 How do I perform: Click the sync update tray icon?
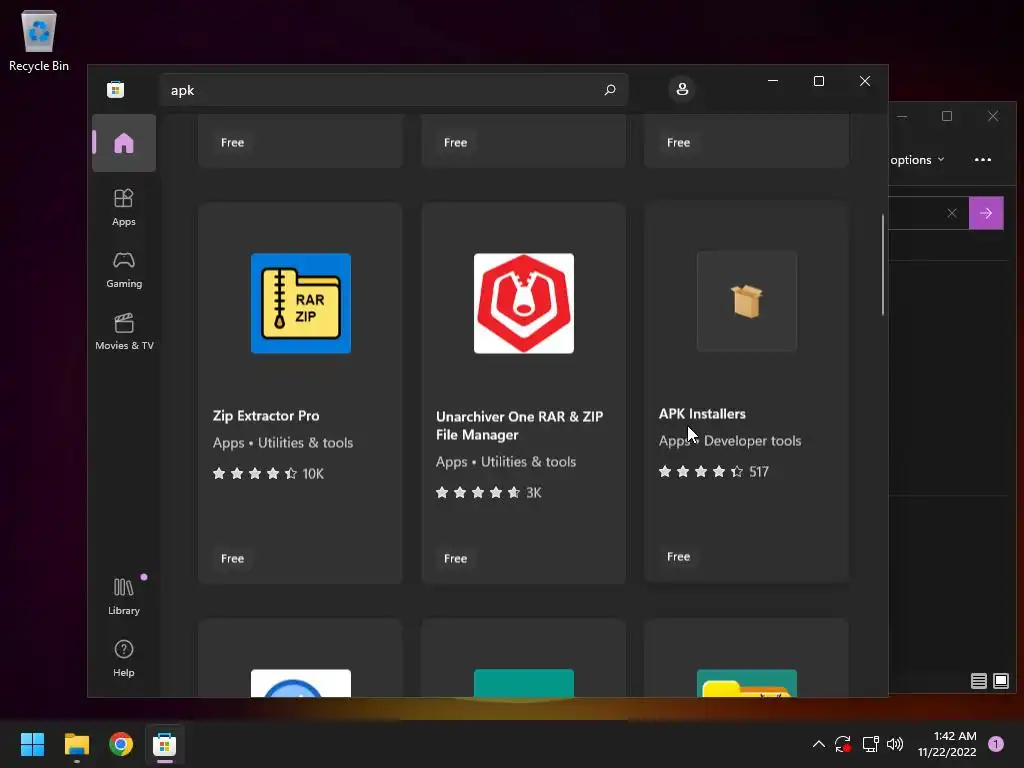843,744
